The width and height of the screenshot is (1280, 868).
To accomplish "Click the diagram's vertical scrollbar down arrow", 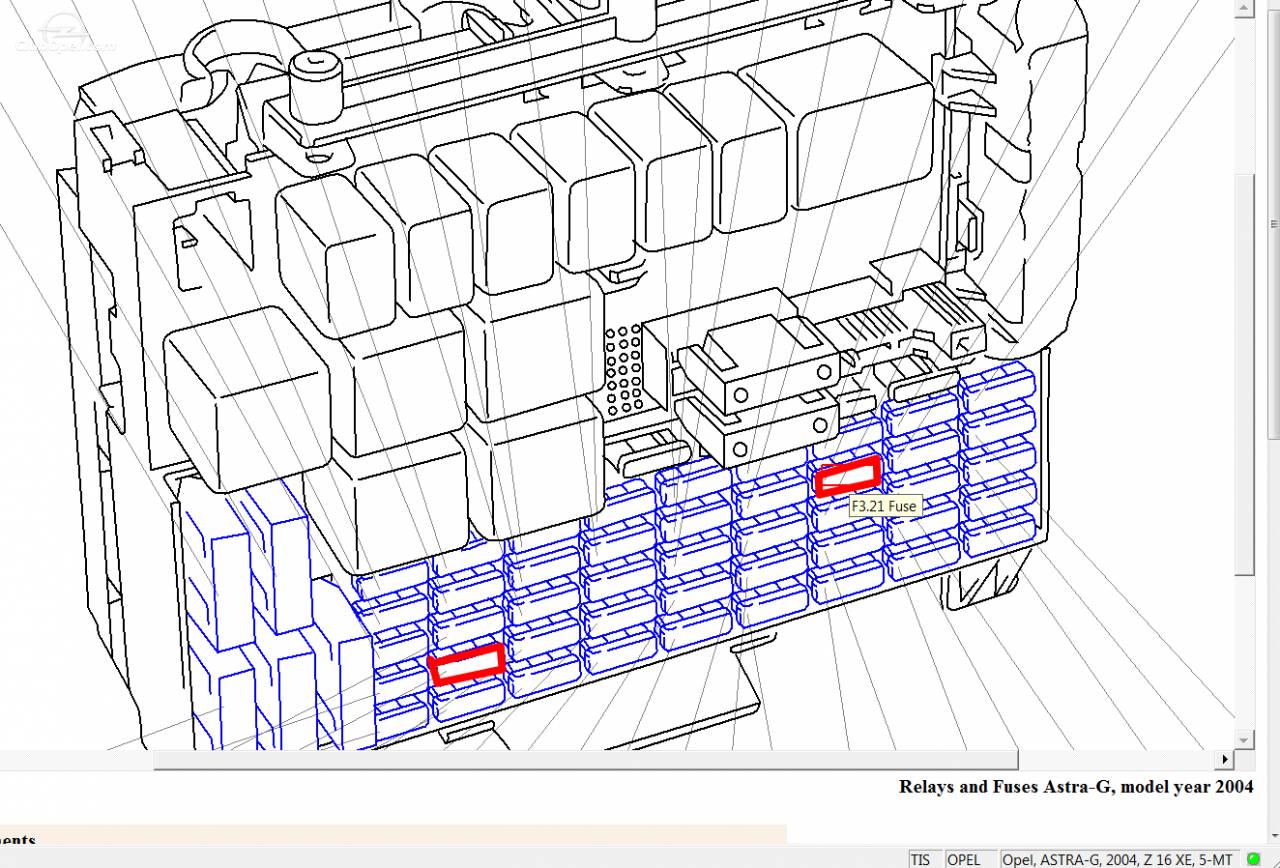I will tap(1244, 741).
